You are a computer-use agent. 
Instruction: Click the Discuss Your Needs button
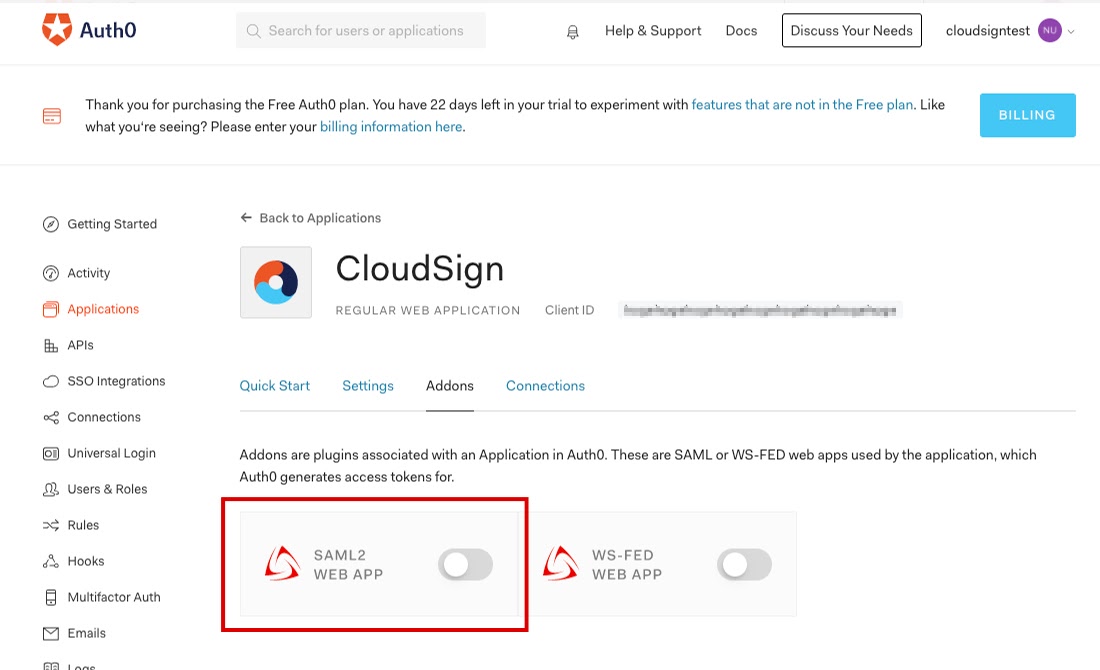[852, 30]
